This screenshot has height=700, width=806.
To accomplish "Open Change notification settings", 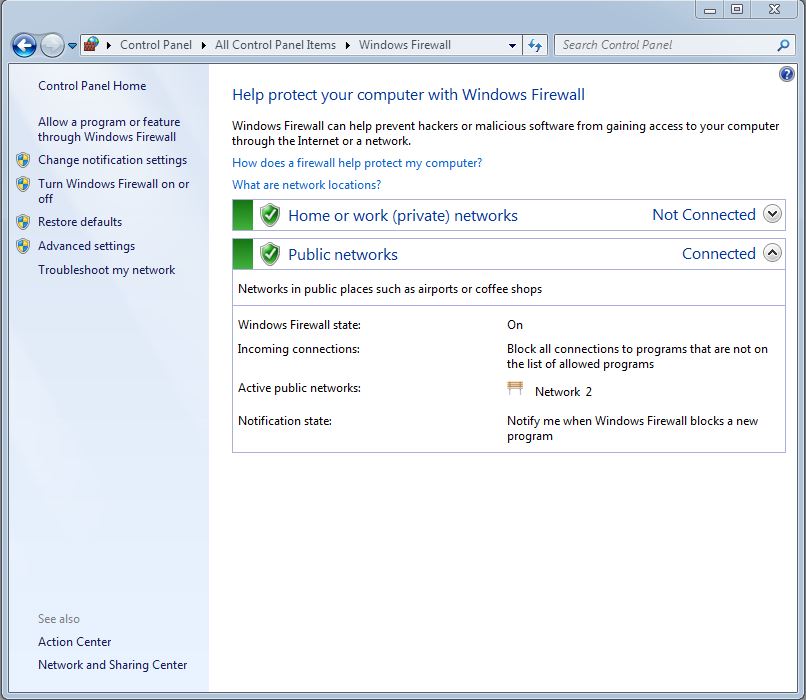I will (x=113, y=160).
